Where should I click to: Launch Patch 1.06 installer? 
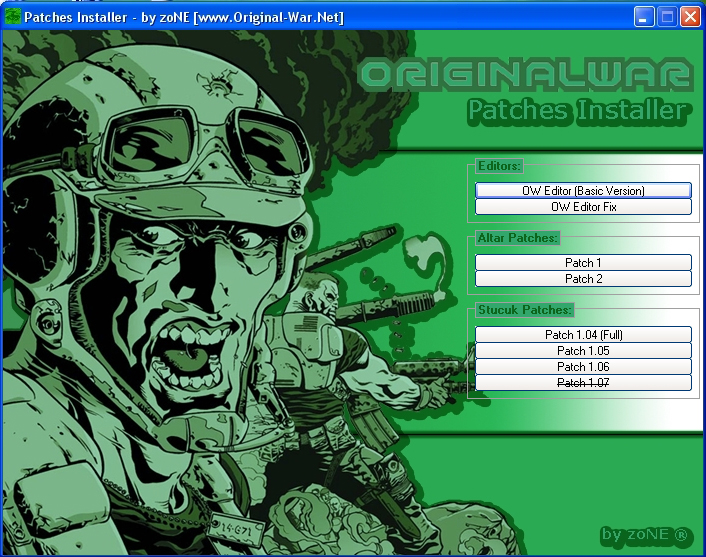(583, 367)
